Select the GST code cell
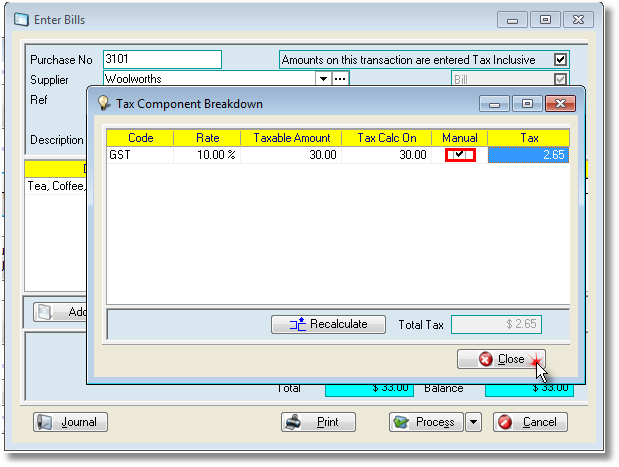 click(140, 155)
